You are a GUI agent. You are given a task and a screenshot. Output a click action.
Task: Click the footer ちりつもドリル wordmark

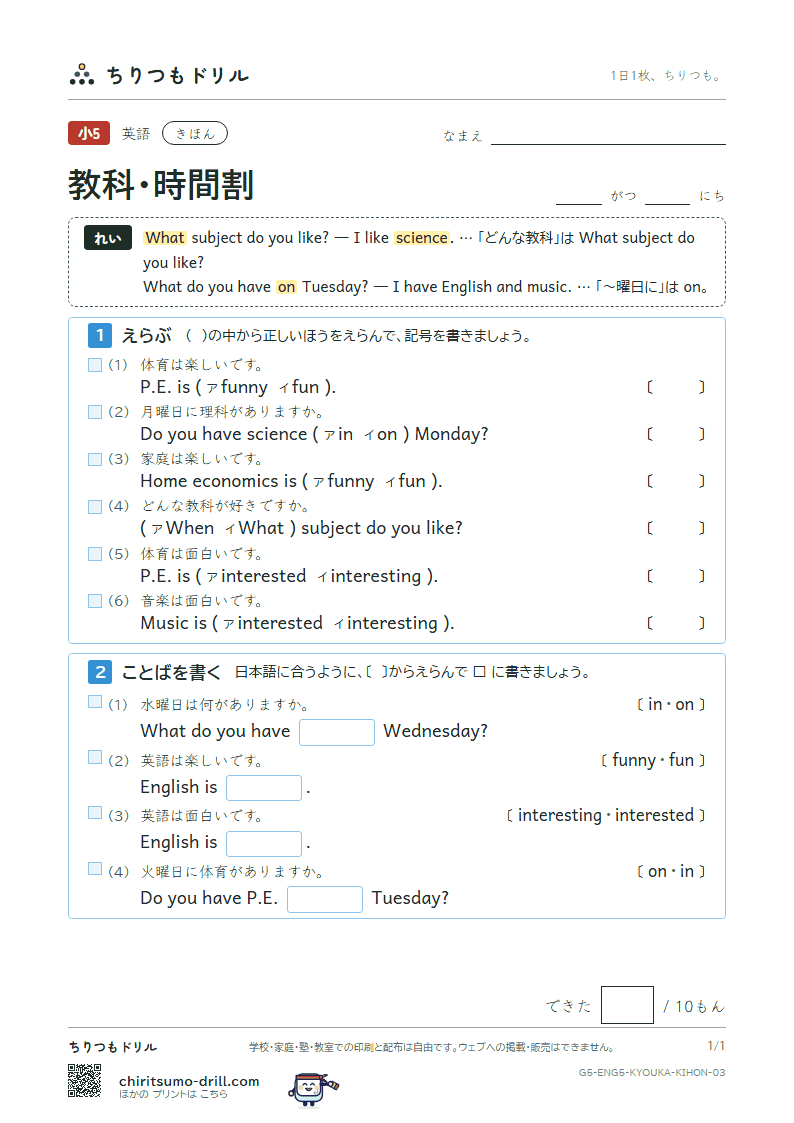click(x=113, y=1046)
